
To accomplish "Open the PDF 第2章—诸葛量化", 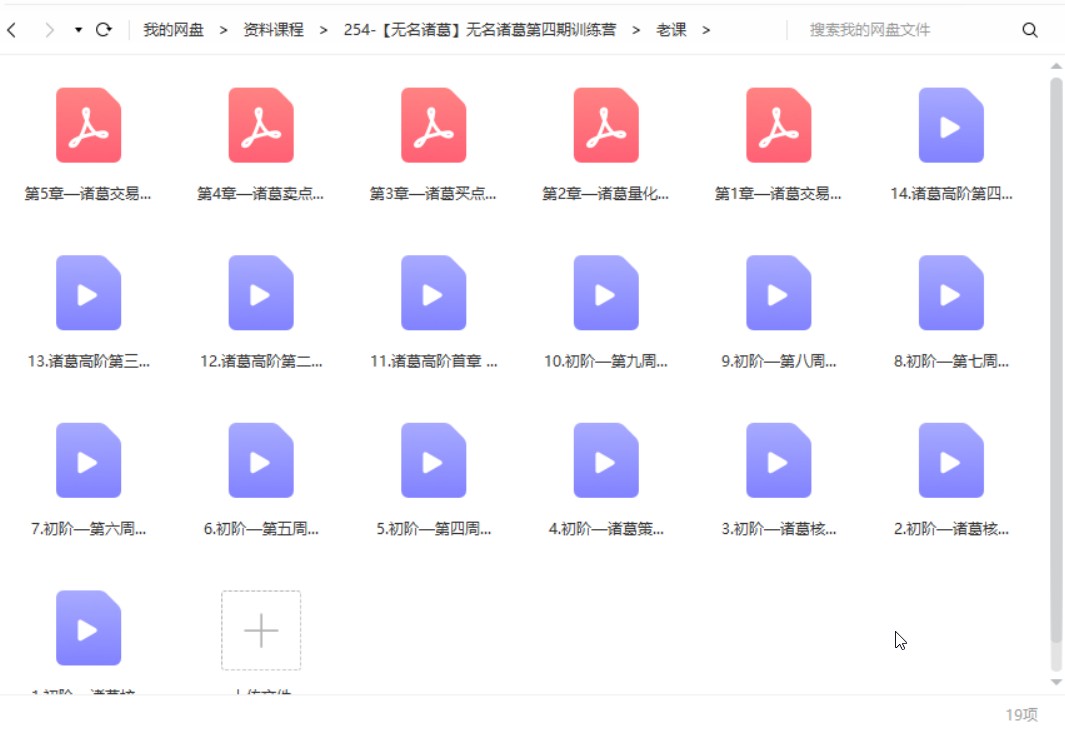I will click(x=605, y=125).
